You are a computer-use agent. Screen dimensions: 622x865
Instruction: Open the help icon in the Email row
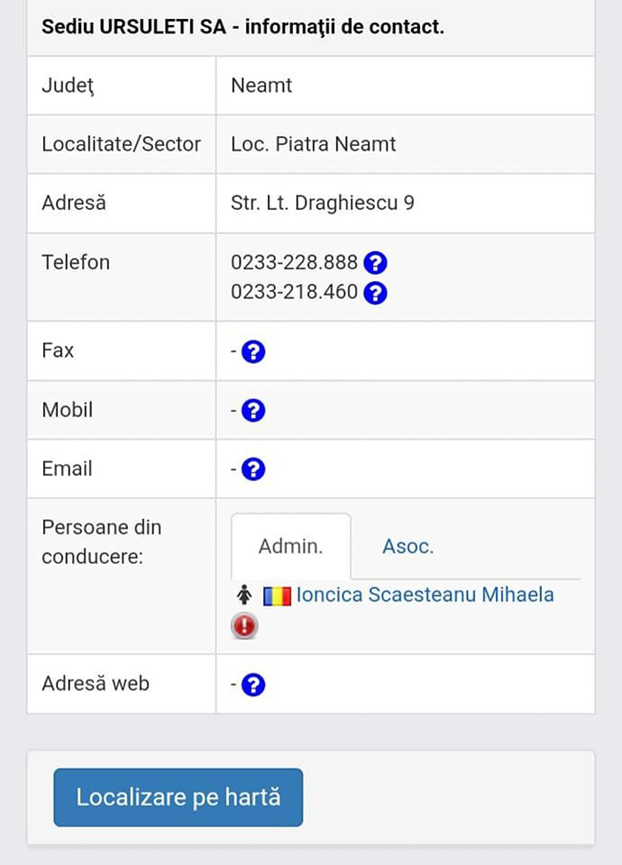pyautogui.click(x=253, y=469)
